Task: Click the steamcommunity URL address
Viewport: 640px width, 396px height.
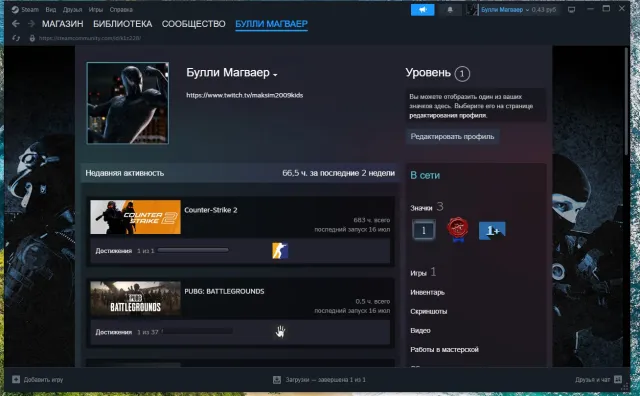Action: [90, 38]
